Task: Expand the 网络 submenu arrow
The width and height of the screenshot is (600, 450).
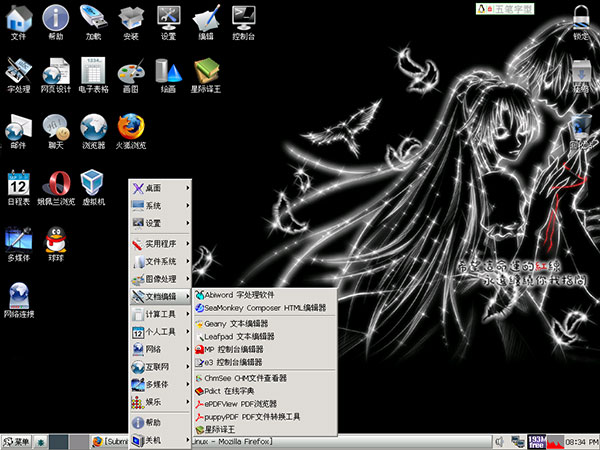Action: (188, 349)
